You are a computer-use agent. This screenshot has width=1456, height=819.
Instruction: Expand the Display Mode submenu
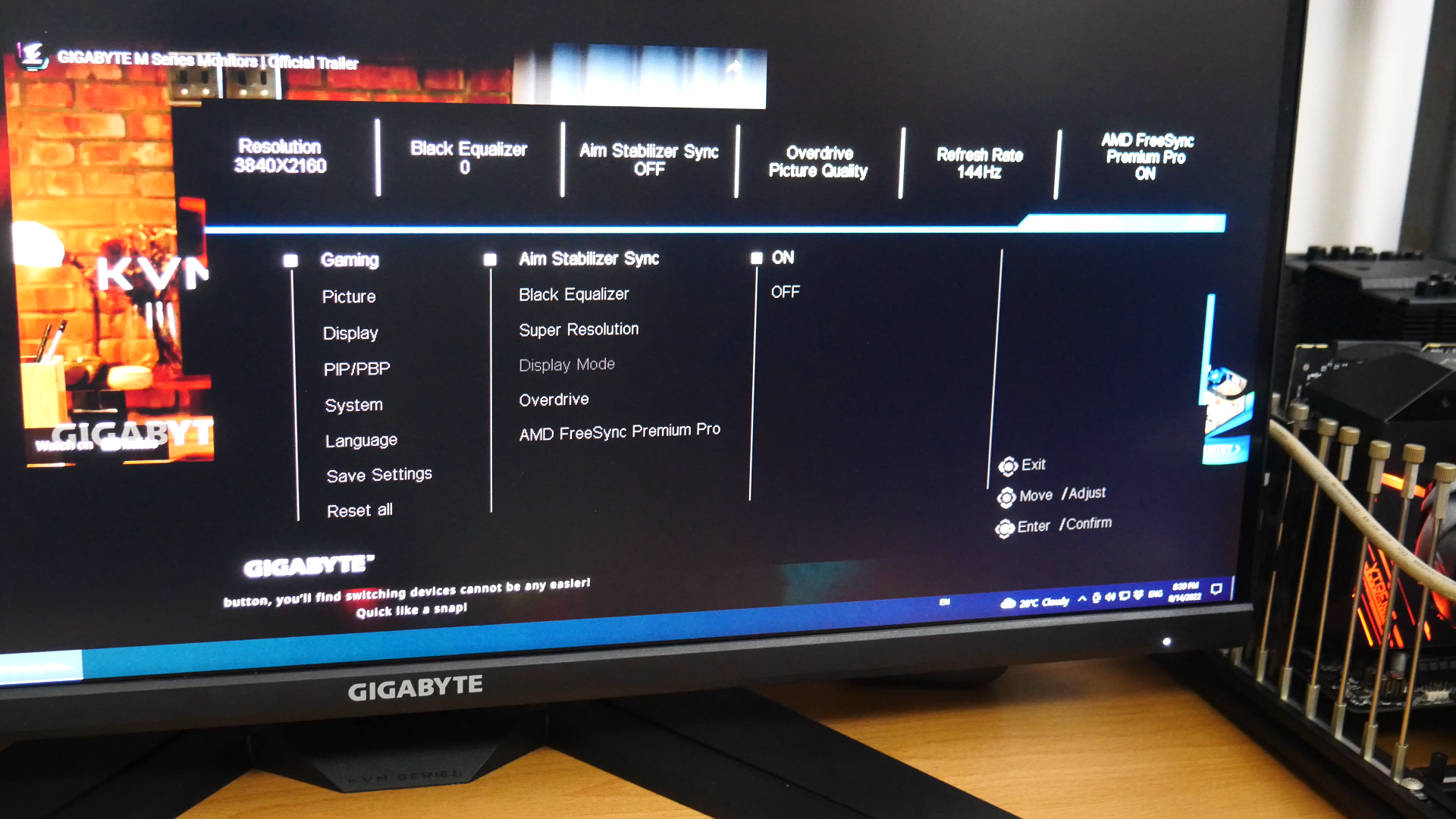pyautogui.click(x=568, y=364)
